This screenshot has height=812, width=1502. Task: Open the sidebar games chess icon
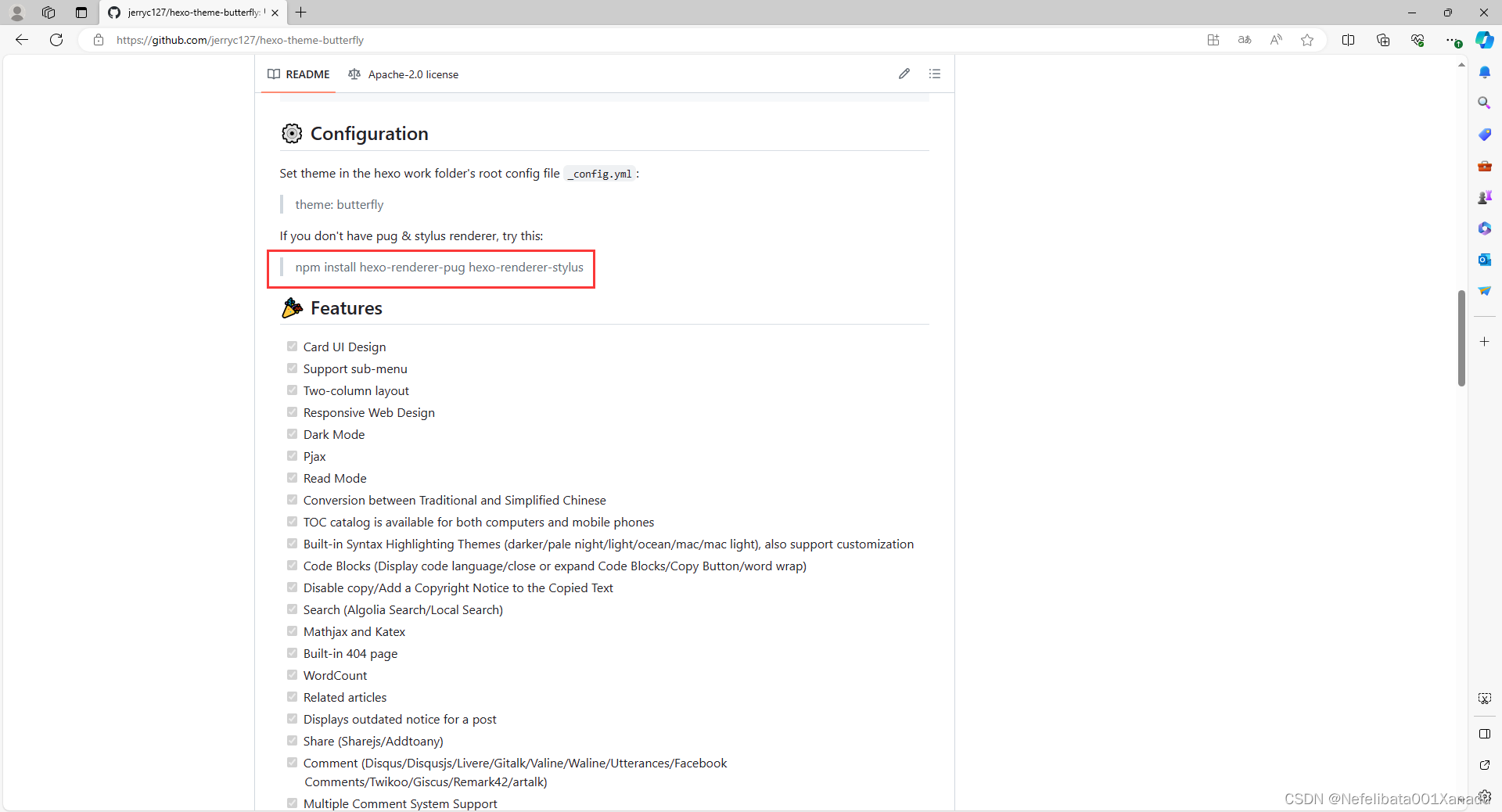(1485, 197)
